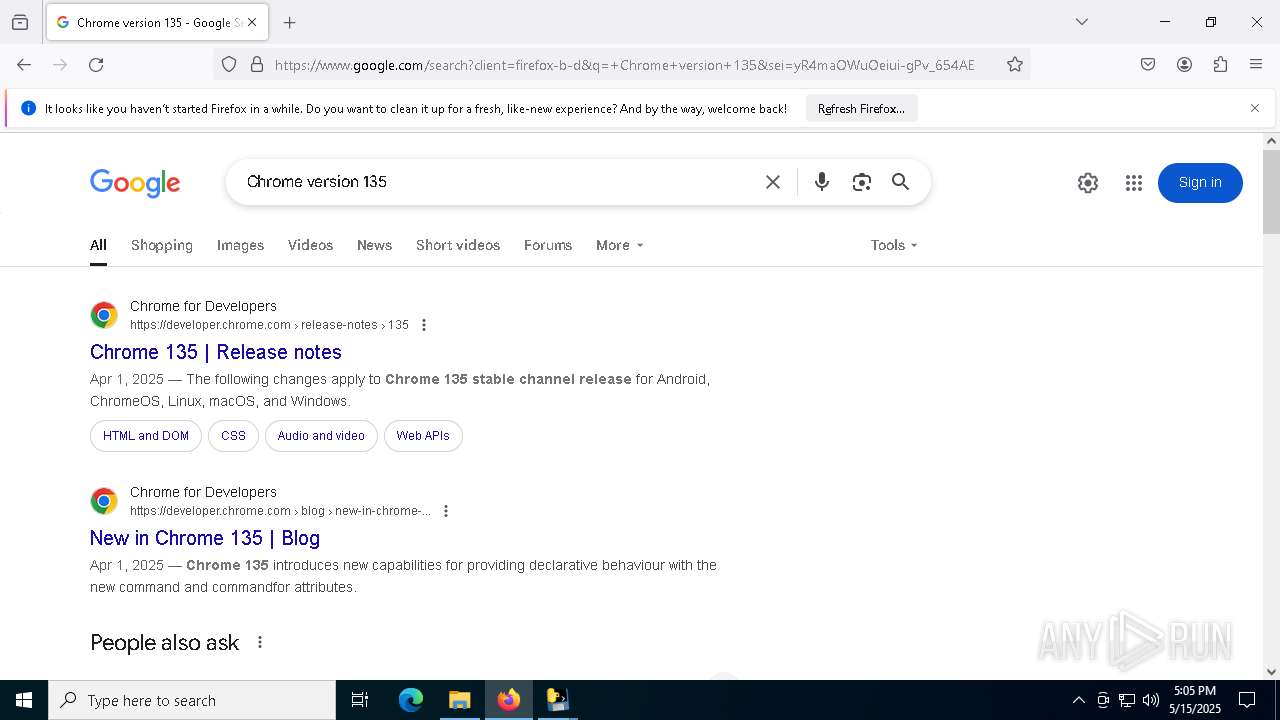Image resolution: width=1280 pixels, height=720 pixels.
Task: Open options for blog result
Action: coord(446,511)
